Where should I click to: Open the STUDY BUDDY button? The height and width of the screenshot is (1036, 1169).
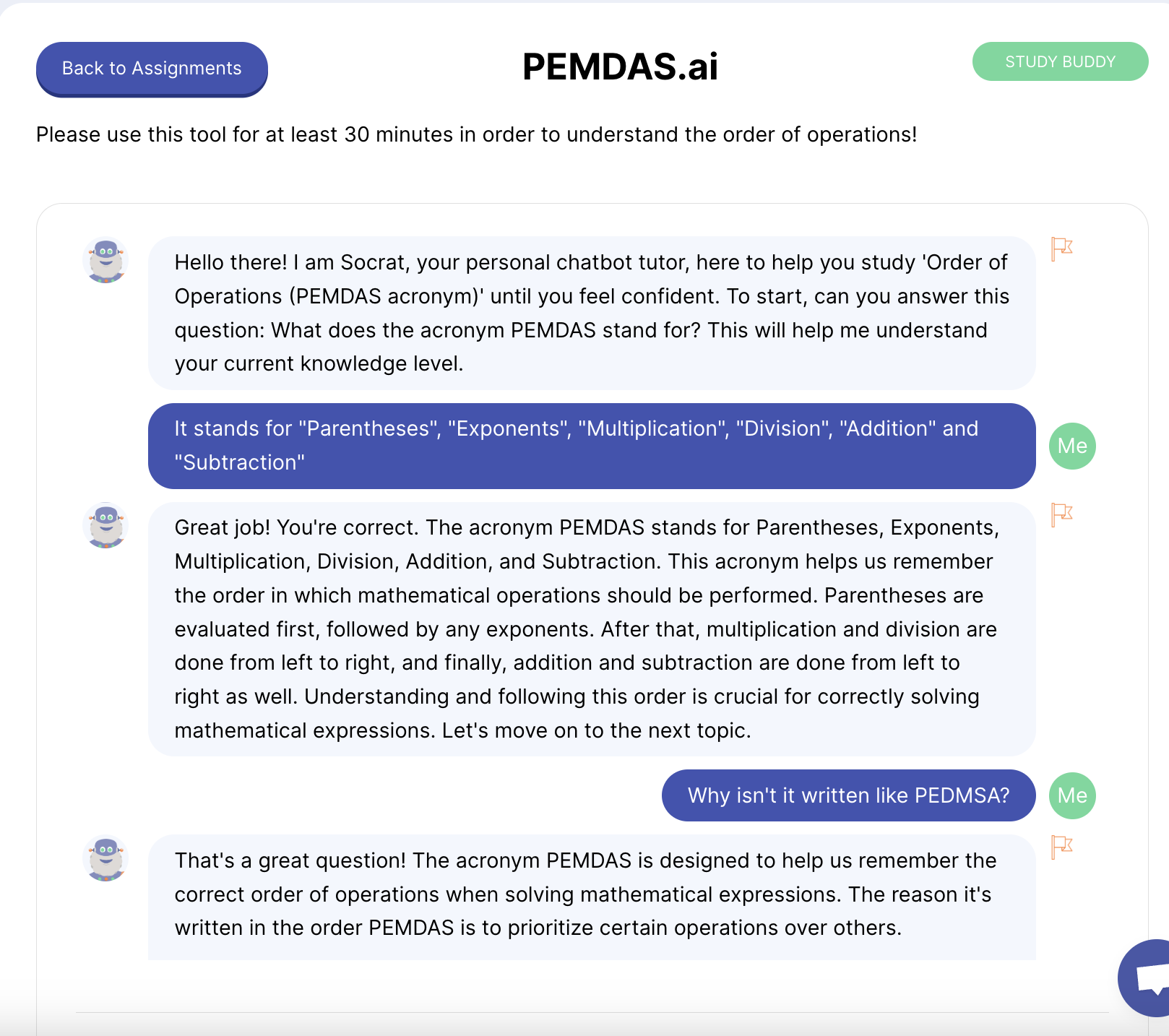[x=1060, y=61]
